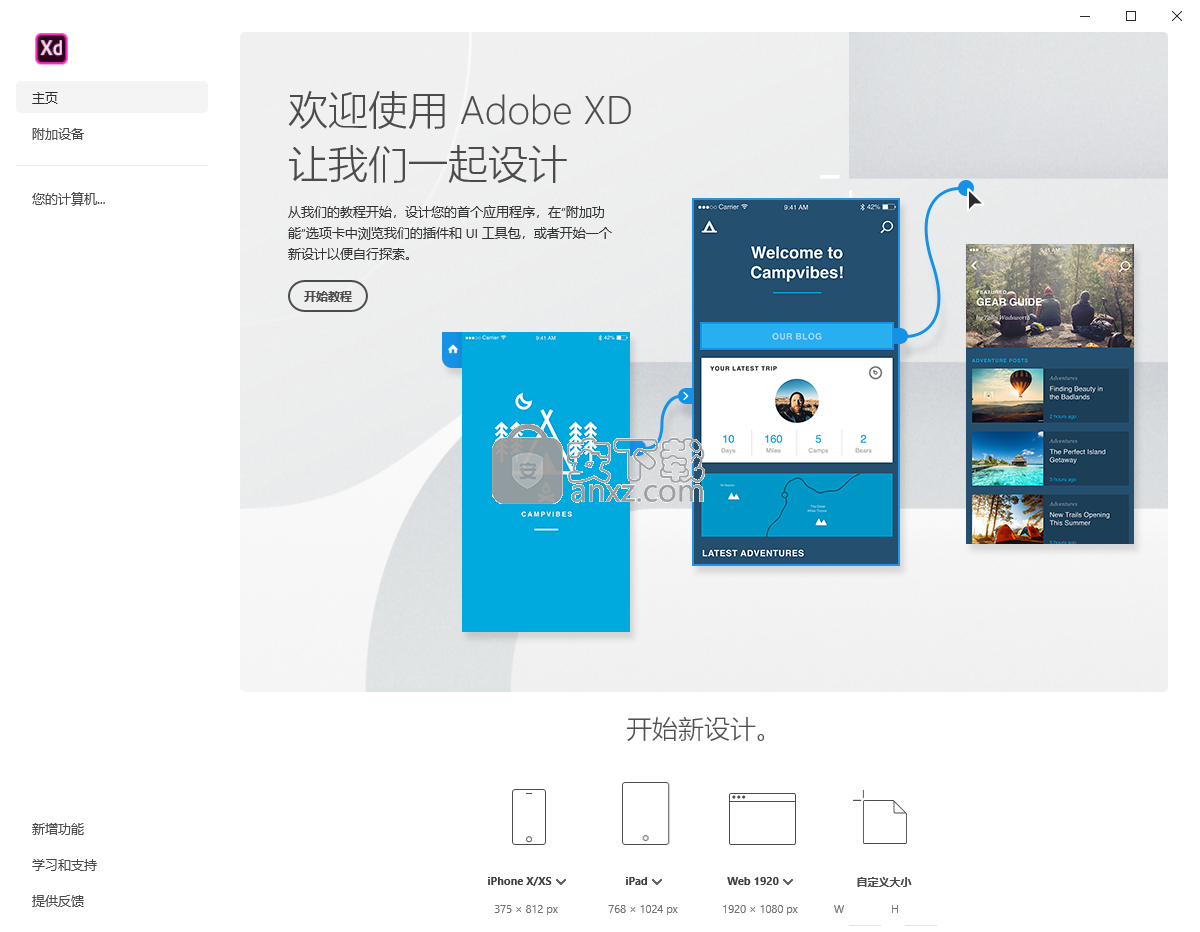The height and width of the screenshot is (932, 1200).
Task: Expand the Web 1920 size dropdown
Action: tap(788, 882)
